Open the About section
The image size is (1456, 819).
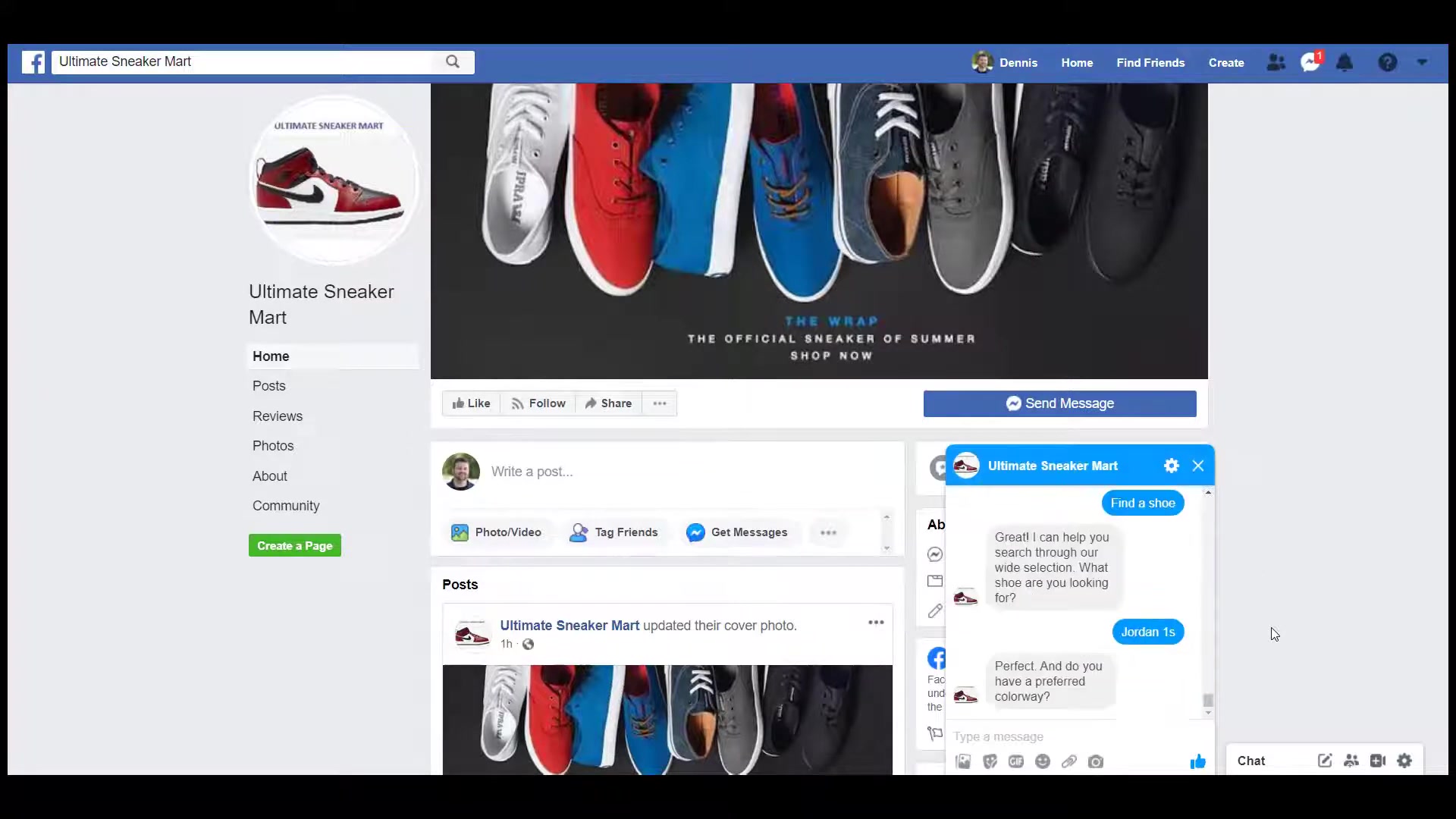(x=270, y=476)
